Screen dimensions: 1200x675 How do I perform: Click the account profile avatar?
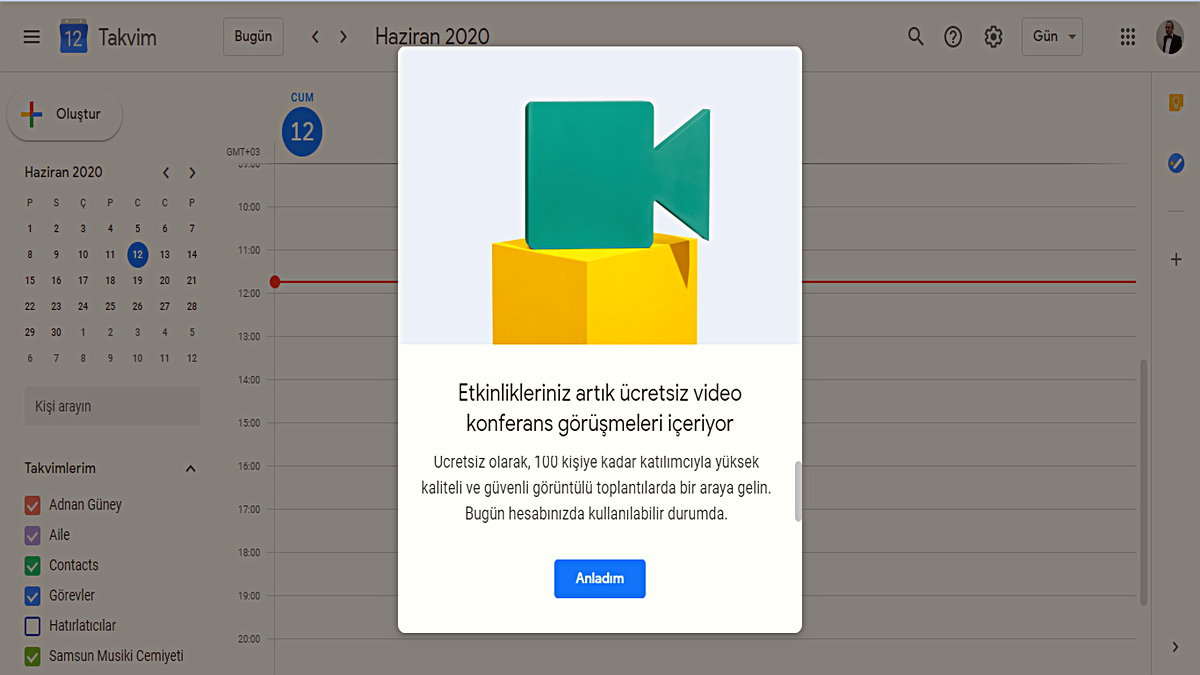click(x=1170, y=37)
